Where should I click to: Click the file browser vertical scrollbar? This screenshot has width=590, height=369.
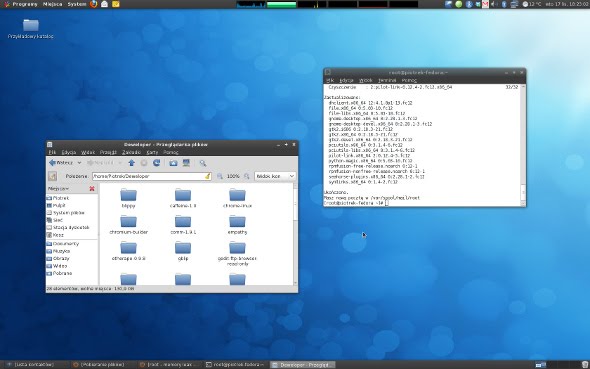point(295,234)
